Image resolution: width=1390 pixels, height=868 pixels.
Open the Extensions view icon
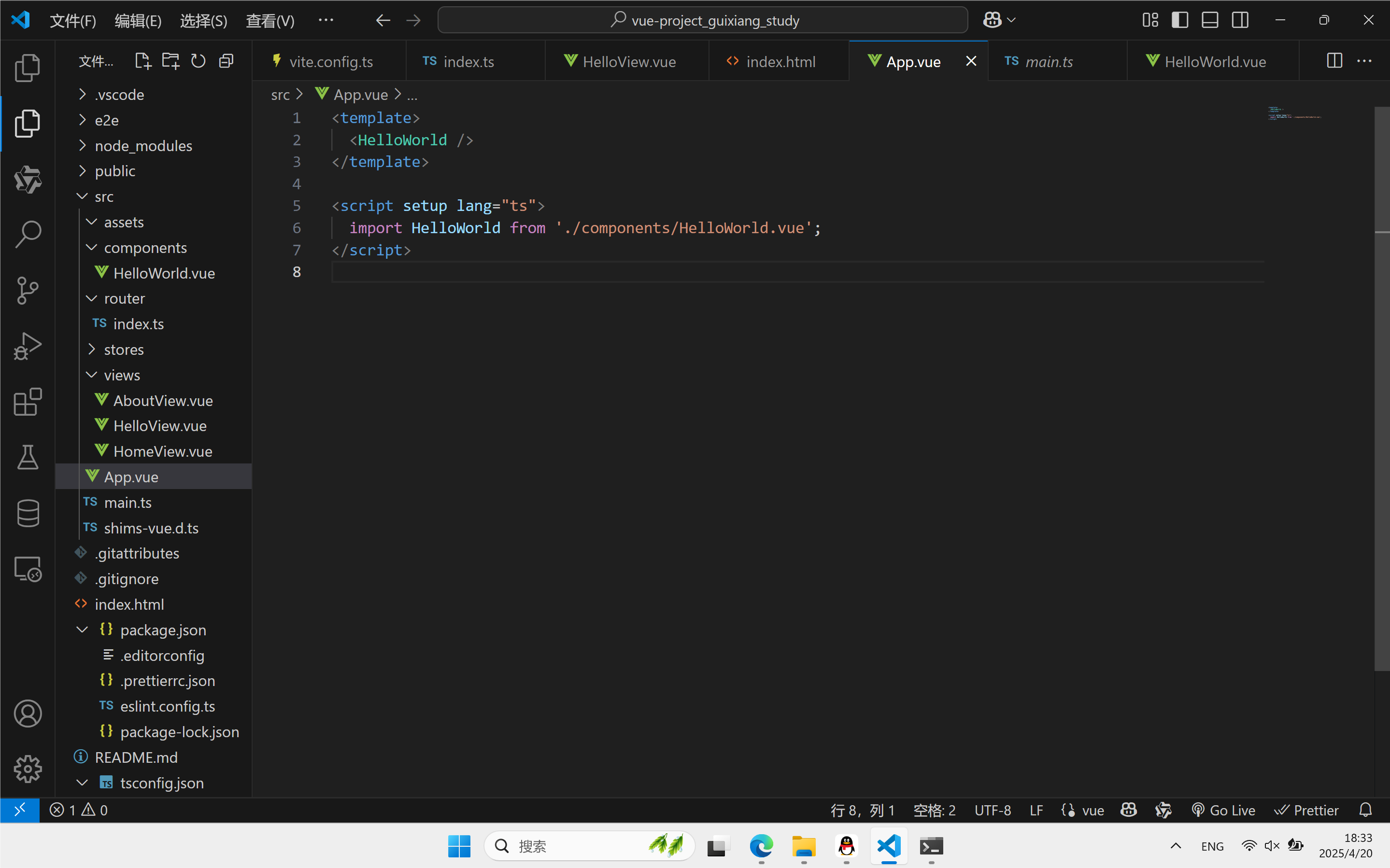pyautogui.click(x=28, y=402)
